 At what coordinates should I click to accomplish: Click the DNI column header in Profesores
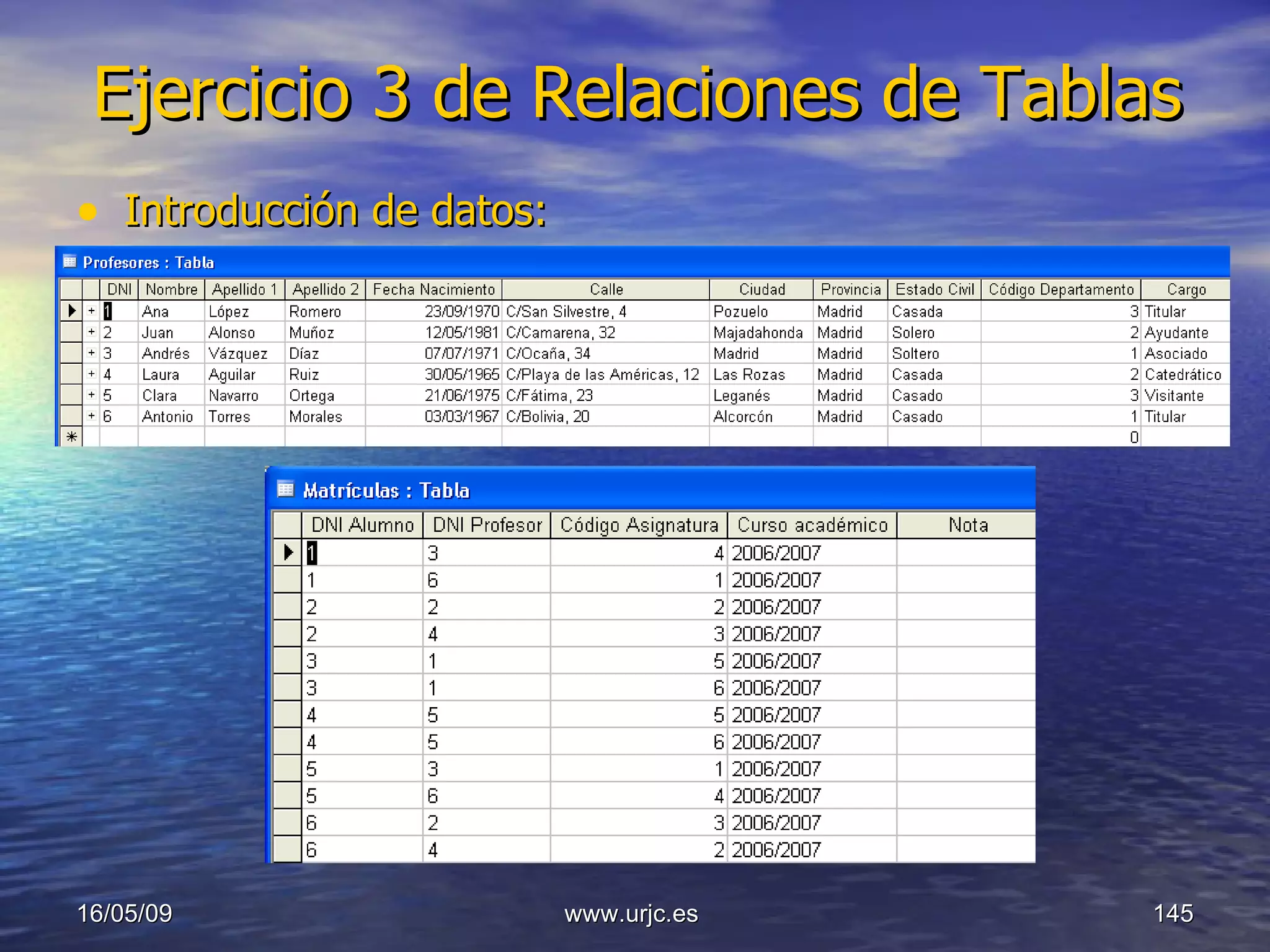pyautogui.click(x=119, y=289)
